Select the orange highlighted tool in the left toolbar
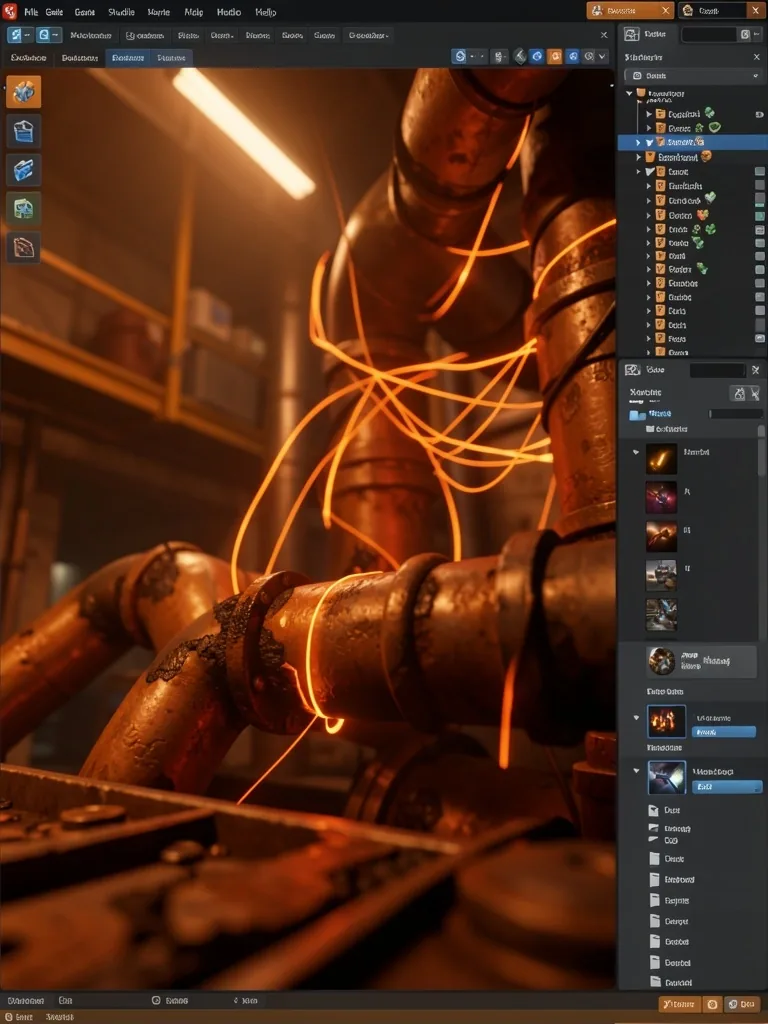 coord(24,91)
